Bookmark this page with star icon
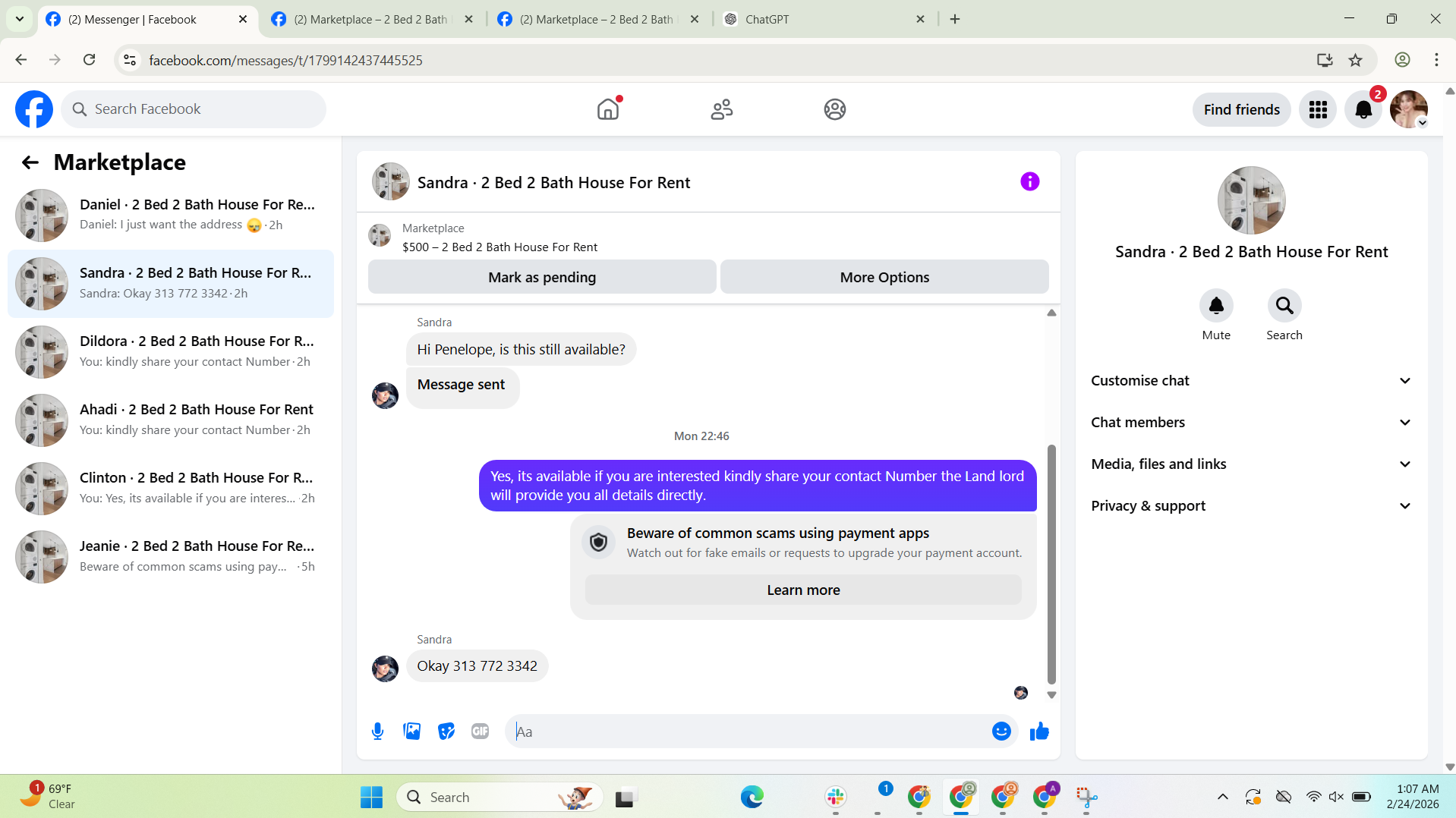1456x818 pixels. tap(1355, 60)
